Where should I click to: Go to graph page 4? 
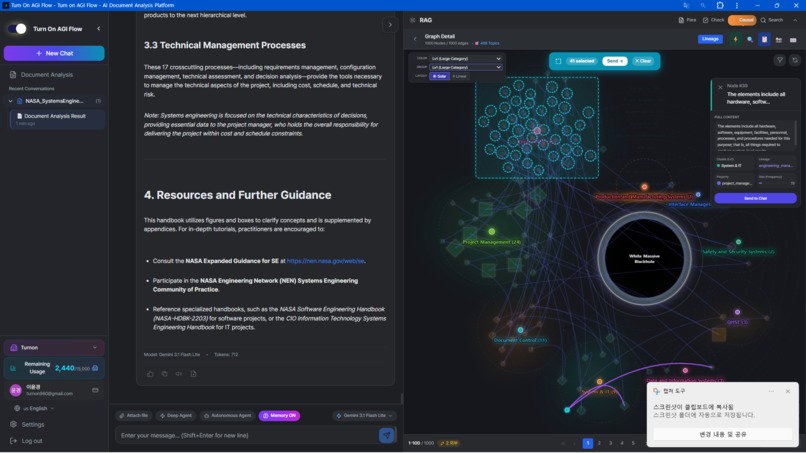pyautogui.click(x=621, y=443)
